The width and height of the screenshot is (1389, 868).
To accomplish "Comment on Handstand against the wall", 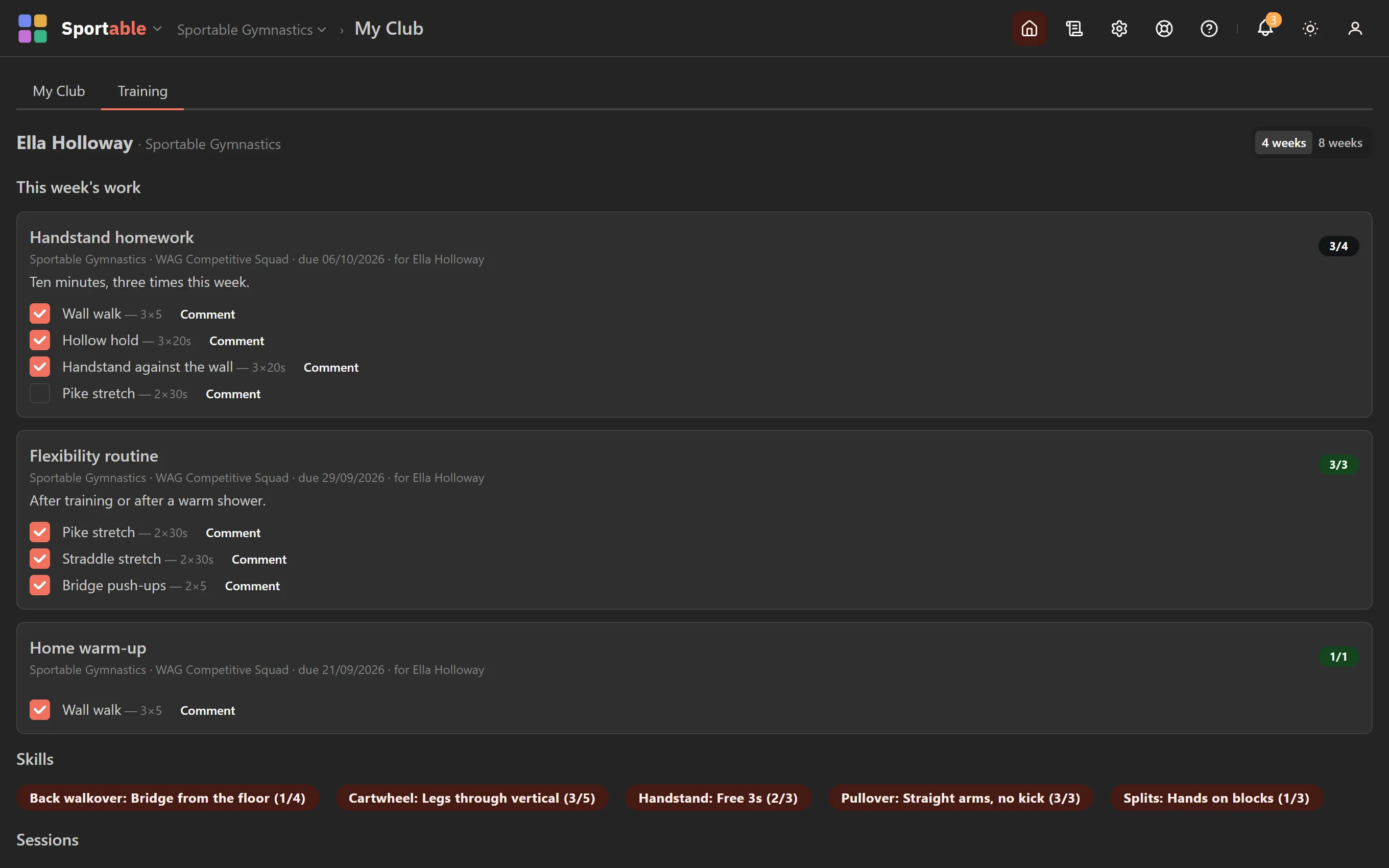I will [x=331, y=368].
